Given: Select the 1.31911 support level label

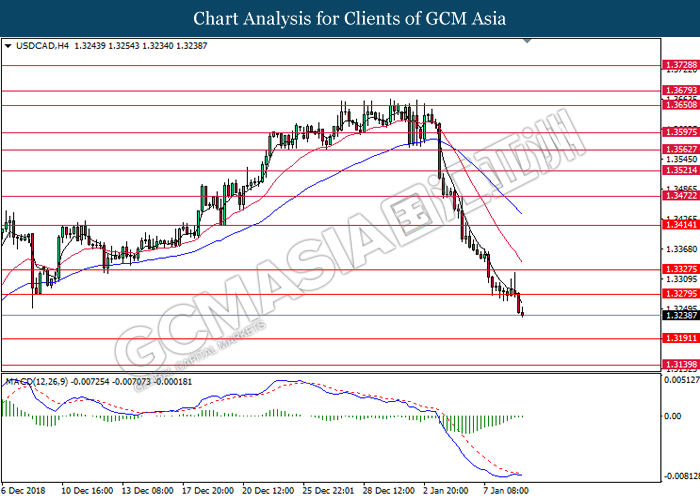Looking at the screenshot, I should [x=681, y=338].
